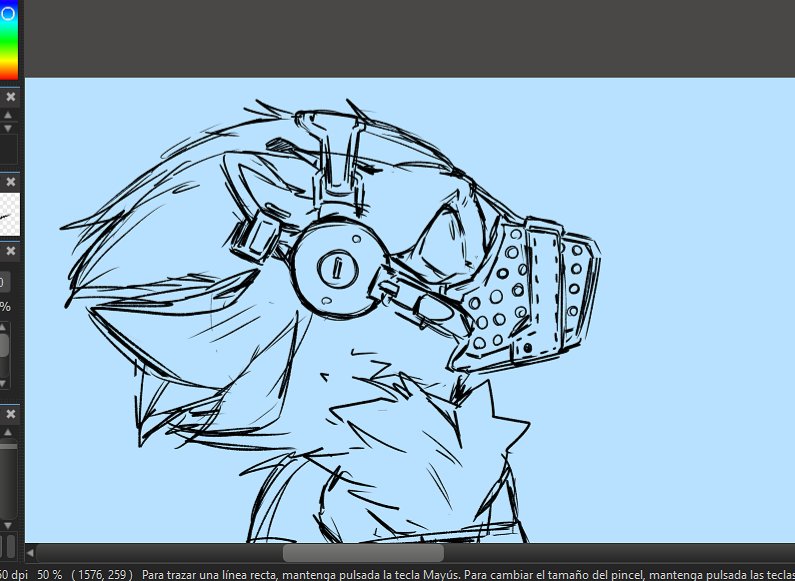This screenshot has width=795, height=581.
Task: Click the up arrow of the bottom-left panel scrollbar
Action: pos(8,432)
